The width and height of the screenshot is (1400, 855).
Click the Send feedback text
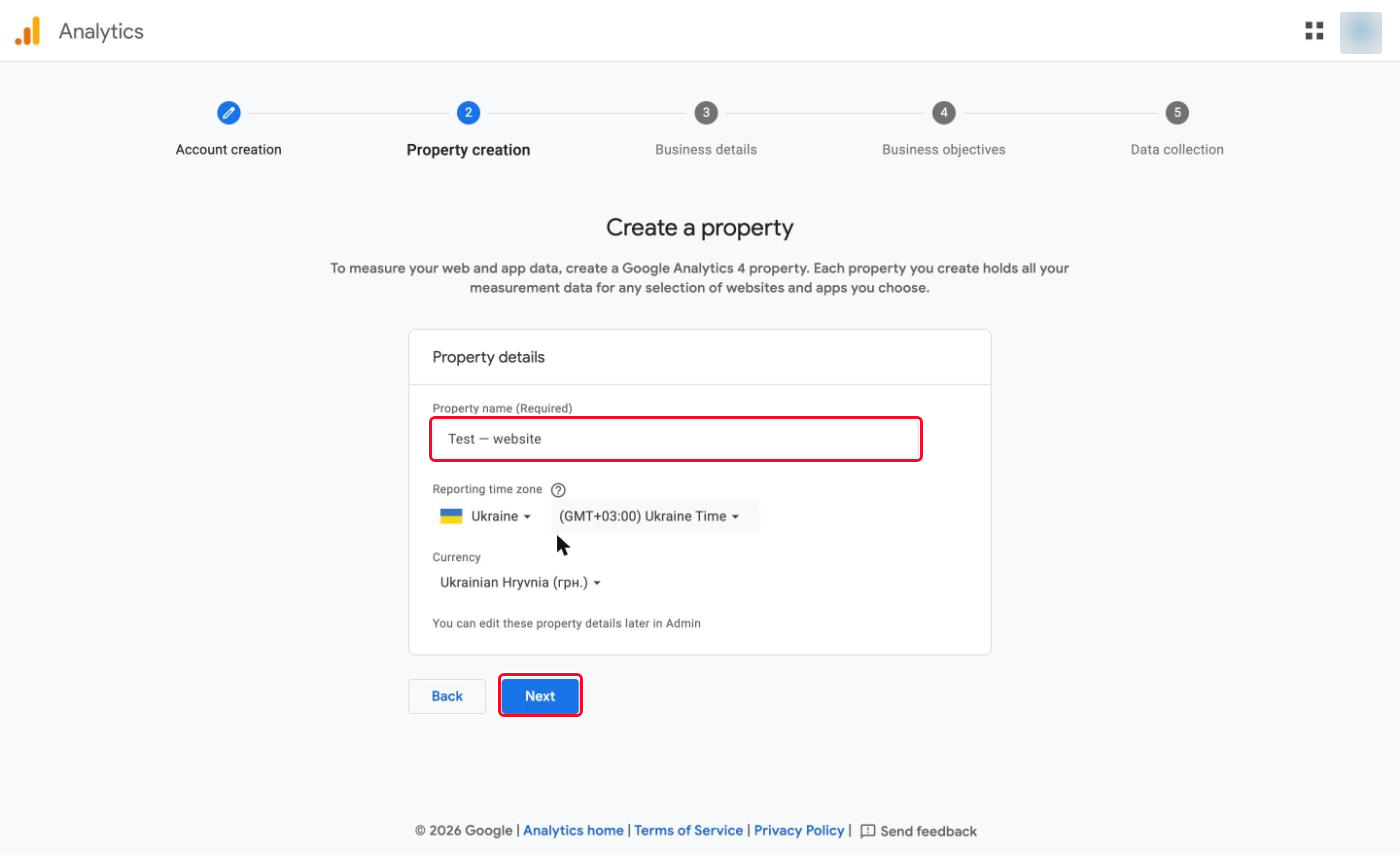tap(929, 831)
